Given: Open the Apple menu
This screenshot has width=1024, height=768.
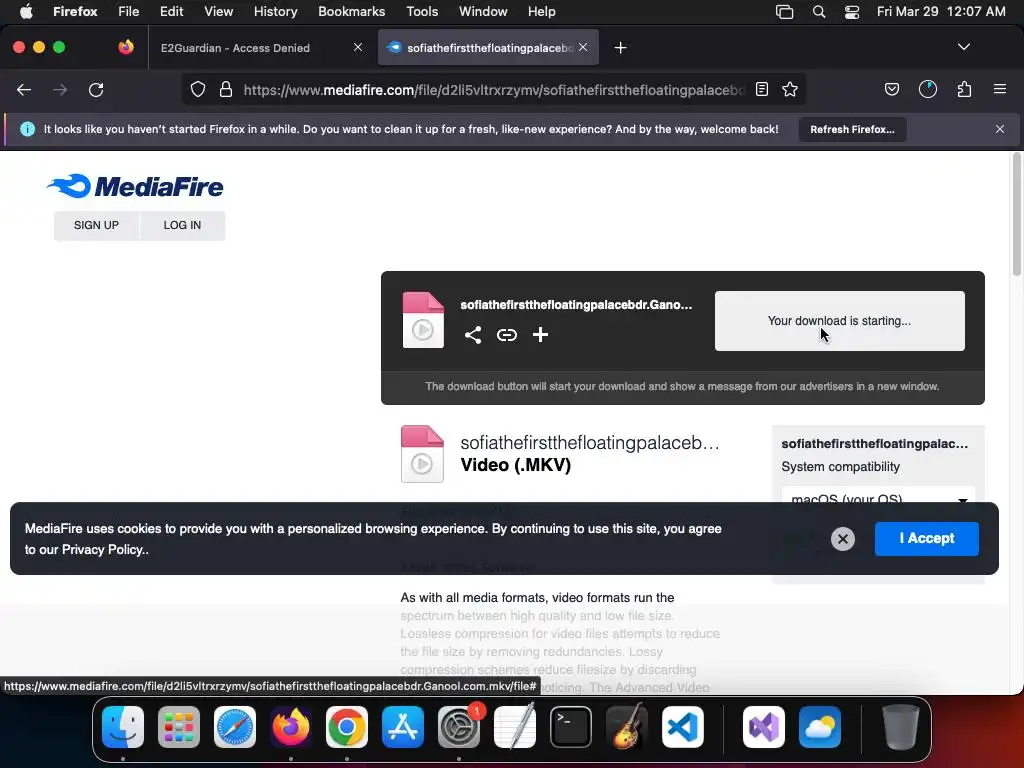Looking at the screenshot, I should pyautogui.click(x=26, y=12).
